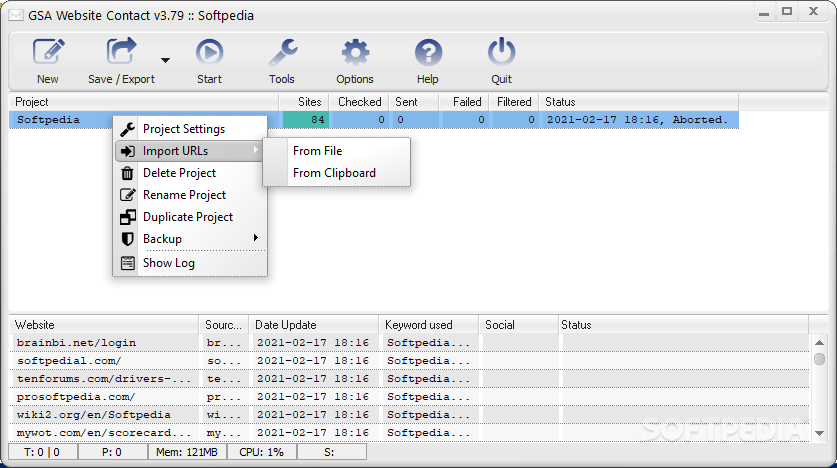Close the GSA Website Contact window
The height and width of the screenshot is (468, 837).
813,11
